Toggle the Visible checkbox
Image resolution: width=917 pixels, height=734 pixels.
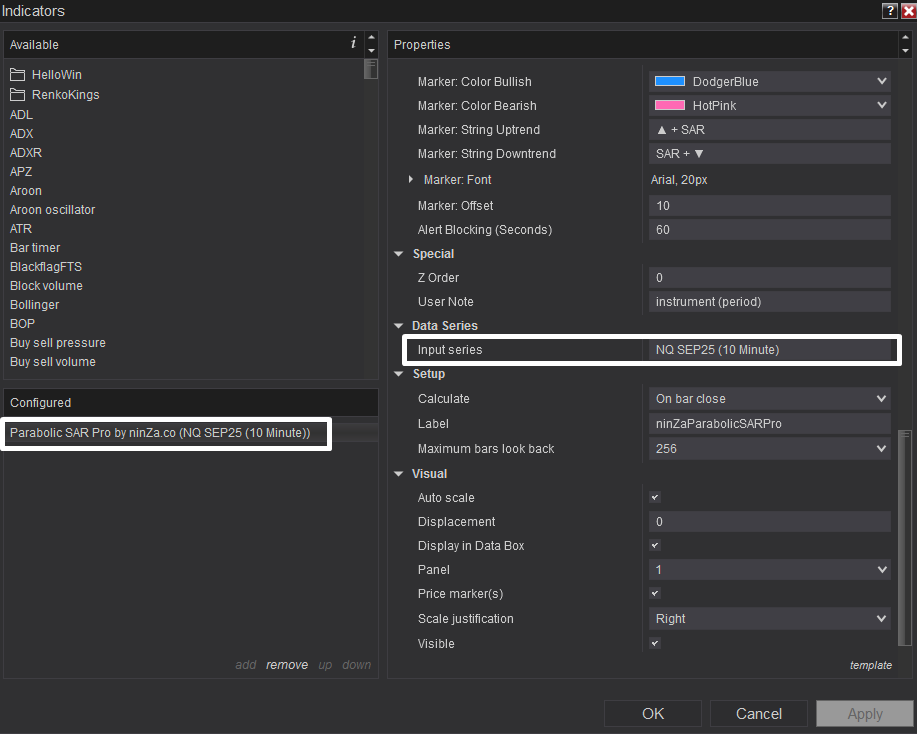coord(655,643)
